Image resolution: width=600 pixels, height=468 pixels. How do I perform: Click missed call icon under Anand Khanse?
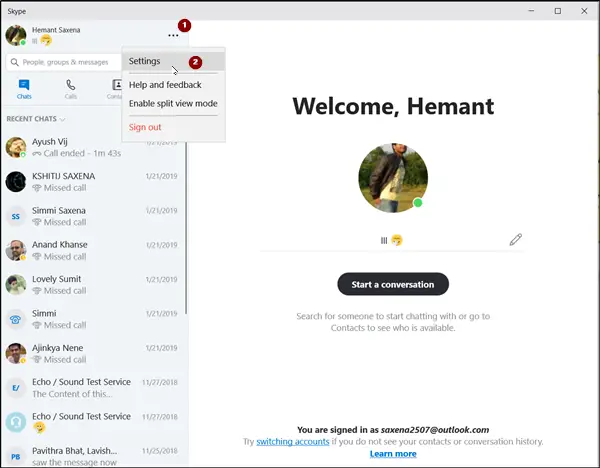37,256
